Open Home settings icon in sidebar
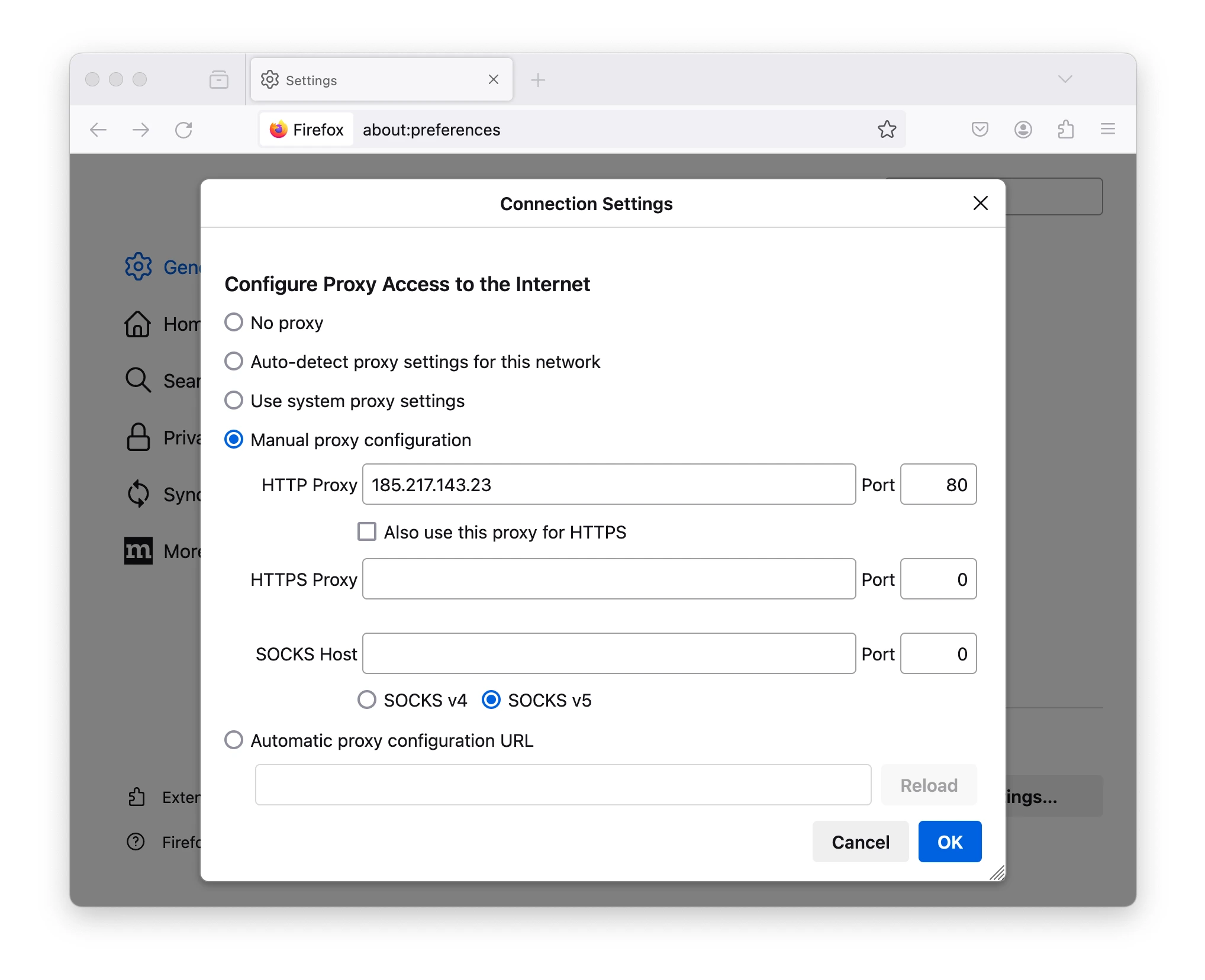Image resolution: width=1205 pixels, height=980 pixels. tap(137, 324)
